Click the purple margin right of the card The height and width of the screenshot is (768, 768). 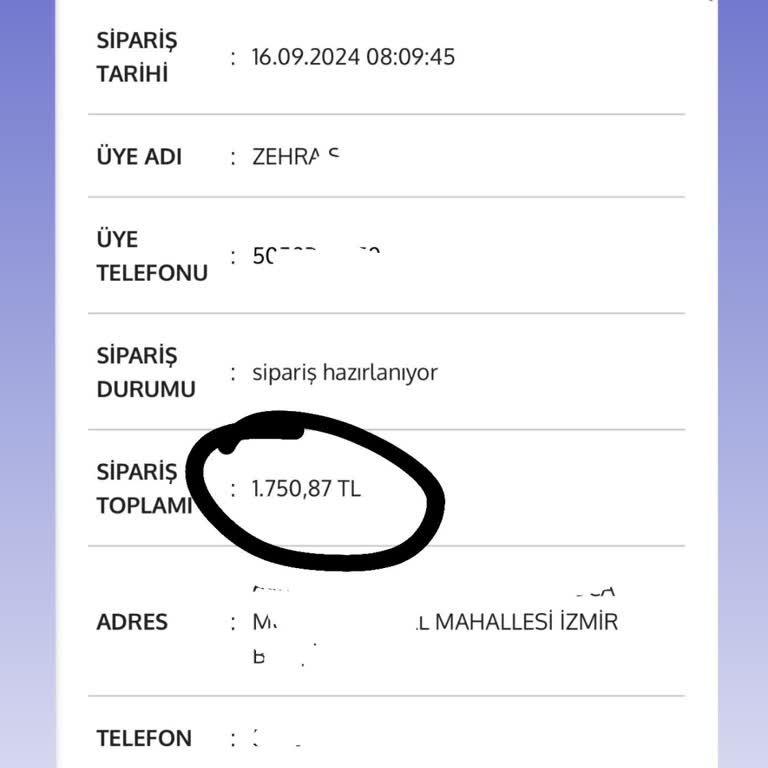(742, 400)
